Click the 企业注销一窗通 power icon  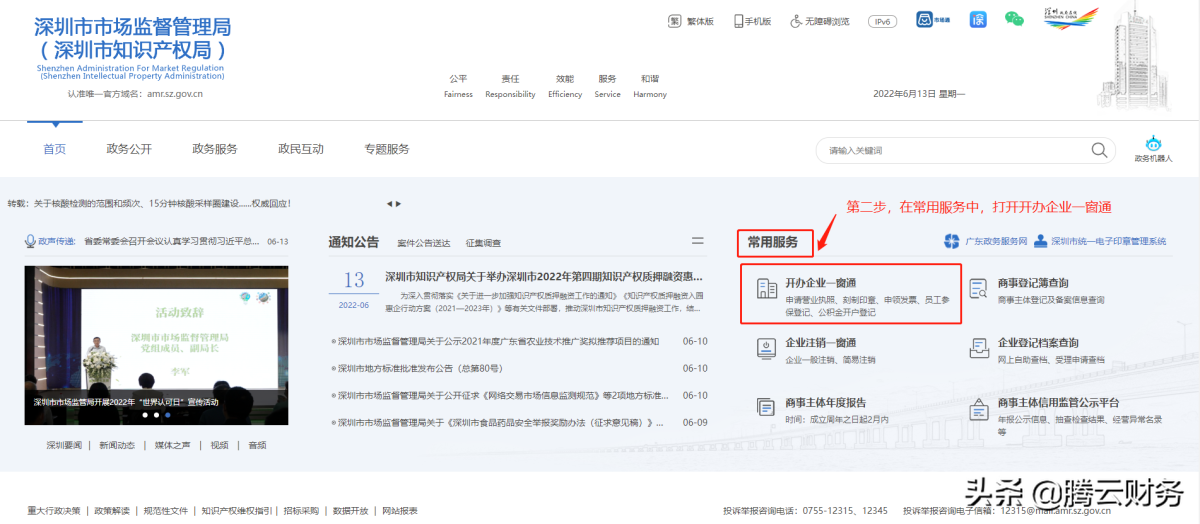[x=767, y=348]
